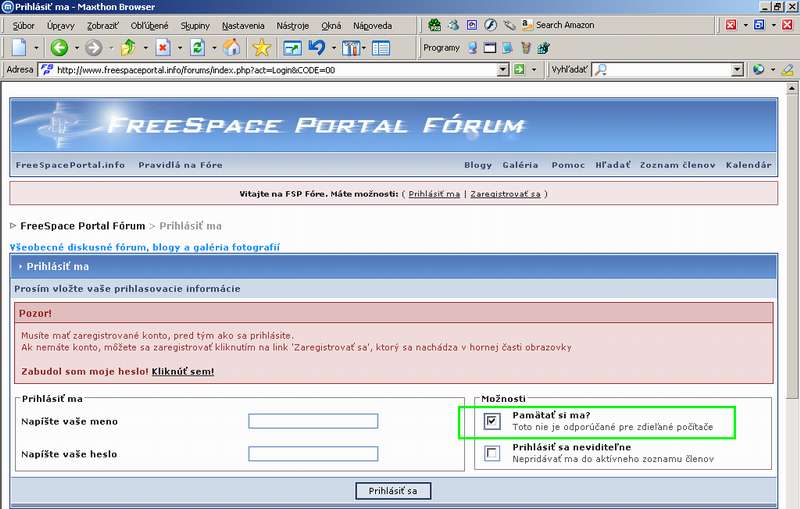
Task: Open the Skupiny menu
Action: [195, 26]
